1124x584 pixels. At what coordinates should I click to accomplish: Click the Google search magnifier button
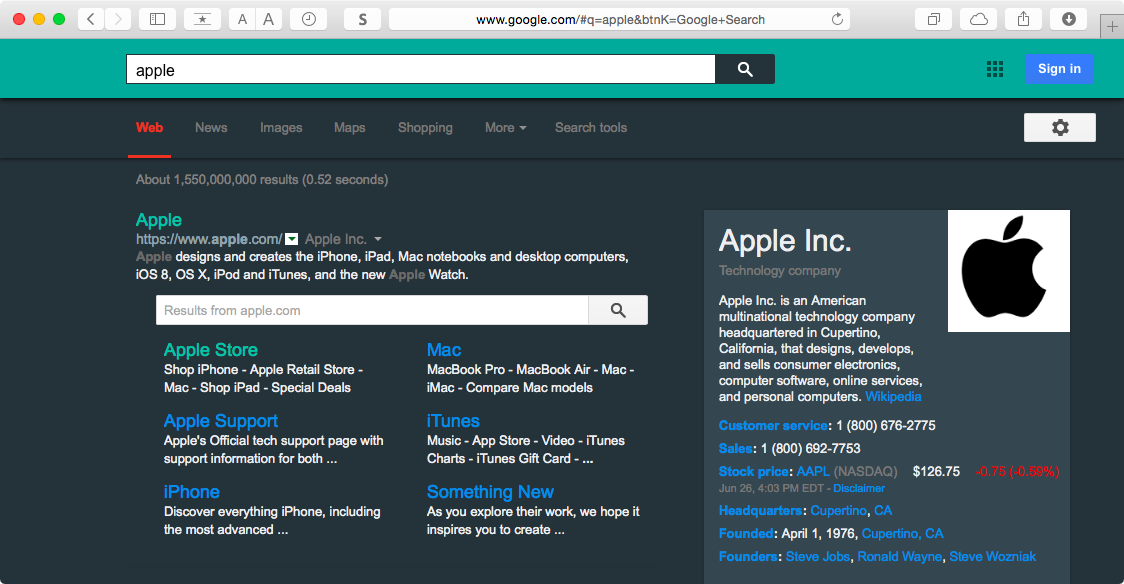click(x=745, y=69)
